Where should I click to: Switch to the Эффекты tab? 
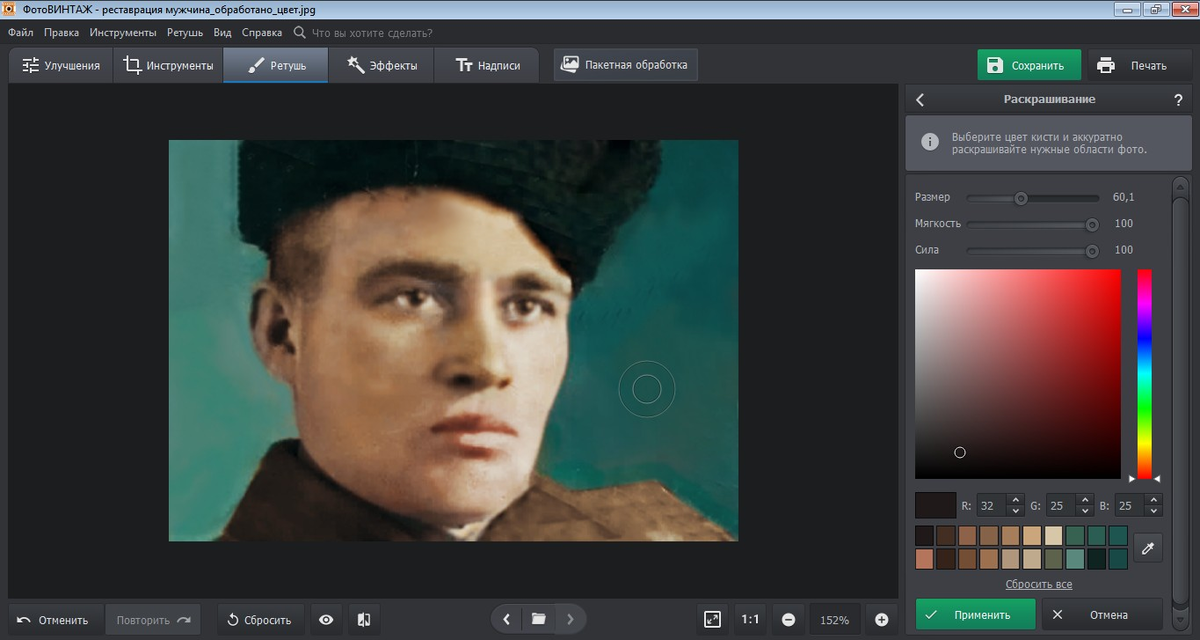381,65
